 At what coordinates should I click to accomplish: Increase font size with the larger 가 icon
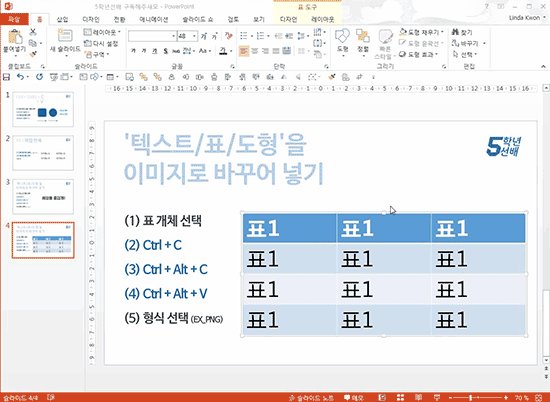coord(204,36)
